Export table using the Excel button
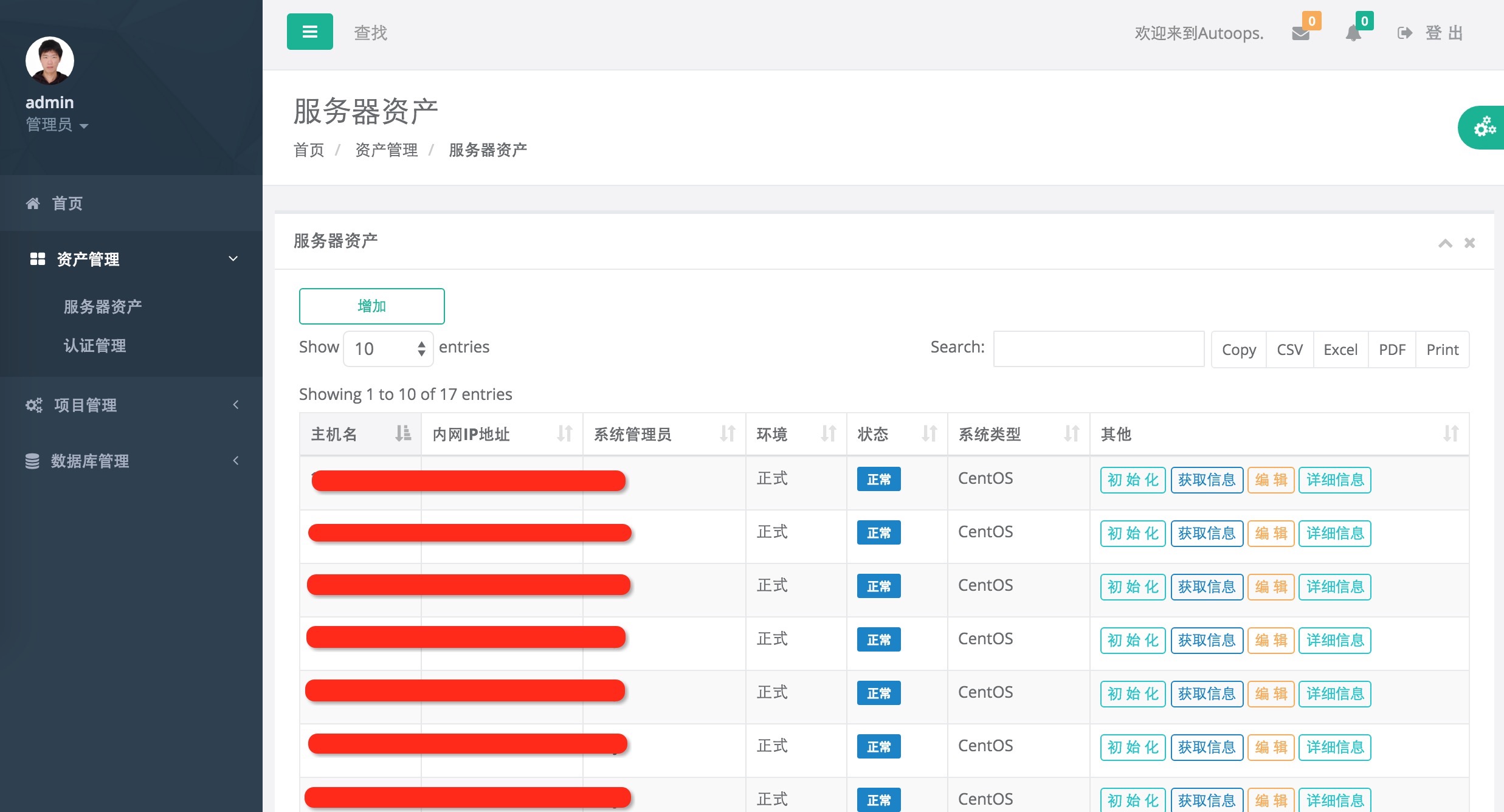Viewport: 1504px width, 812px height. pyautogui.click(x=1340, y=349)
